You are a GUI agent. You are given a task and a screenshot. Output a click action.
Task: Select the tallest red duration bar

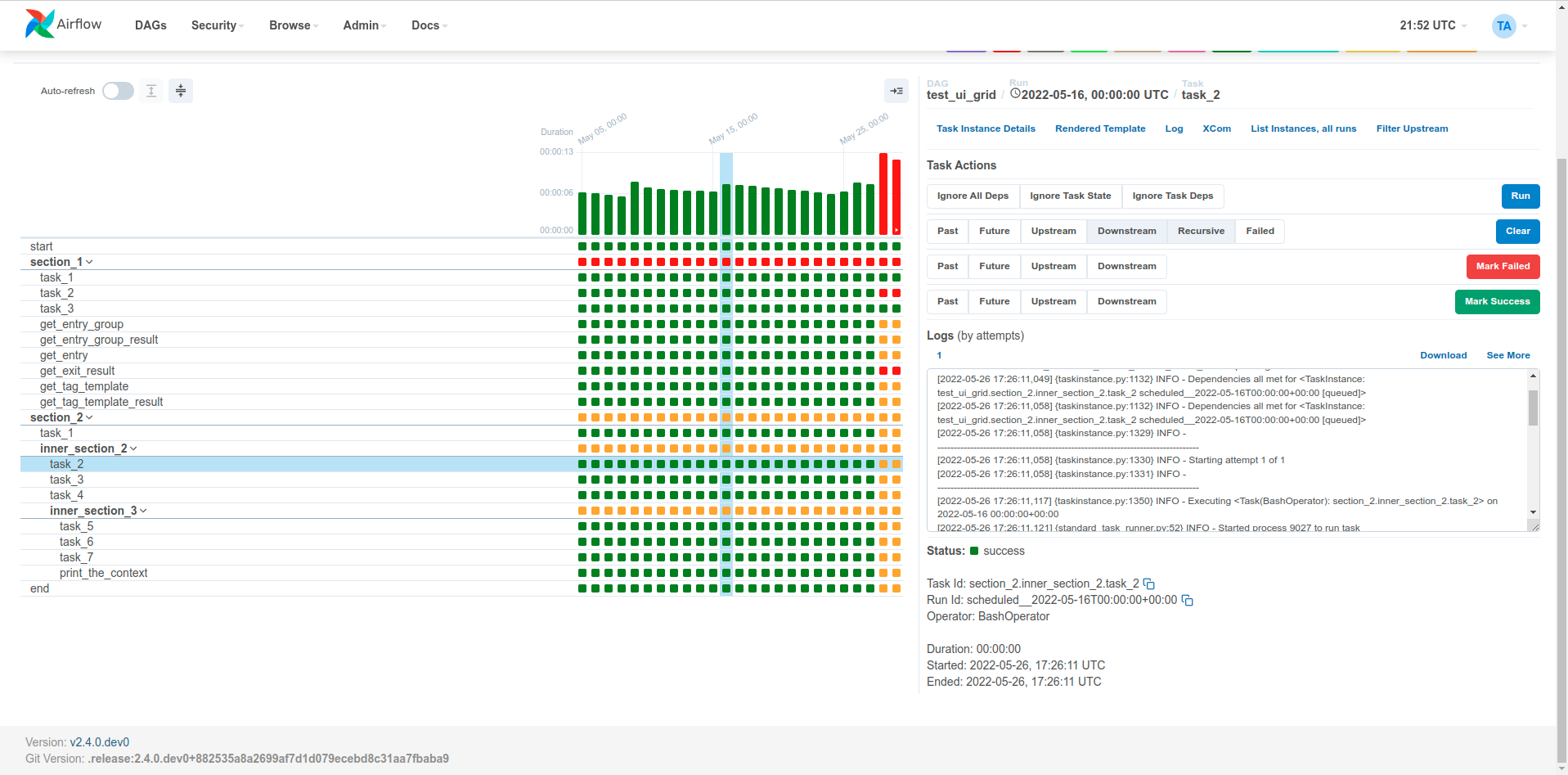pos(883,194)
